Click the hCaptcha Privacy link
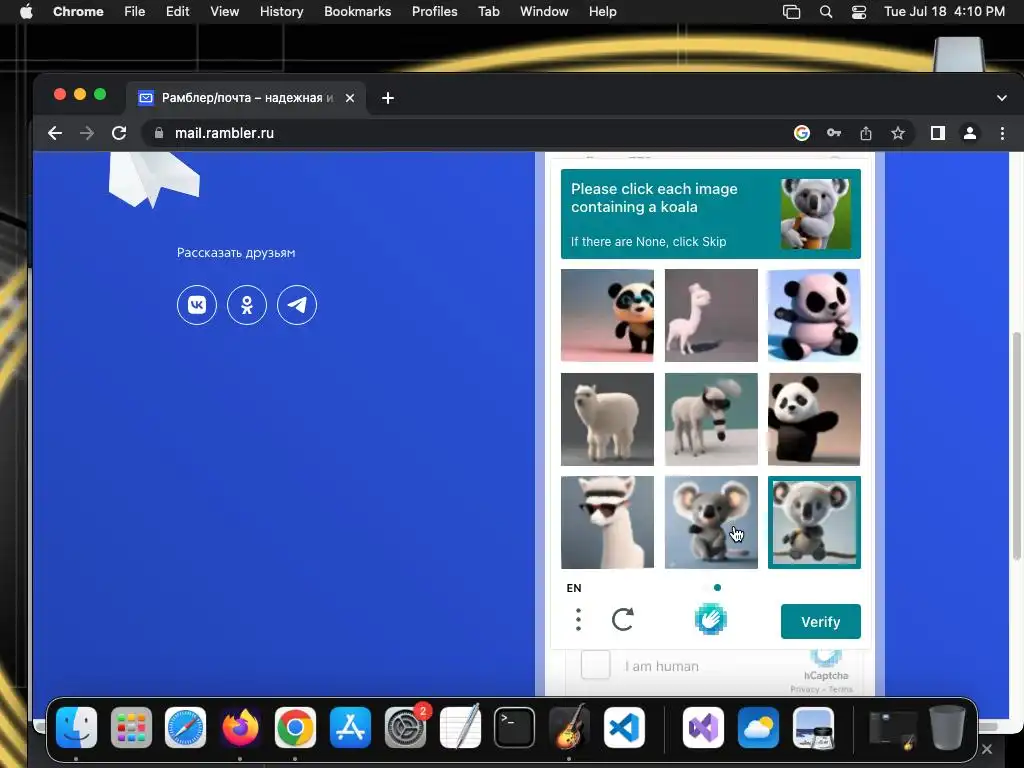 point(805,689)
